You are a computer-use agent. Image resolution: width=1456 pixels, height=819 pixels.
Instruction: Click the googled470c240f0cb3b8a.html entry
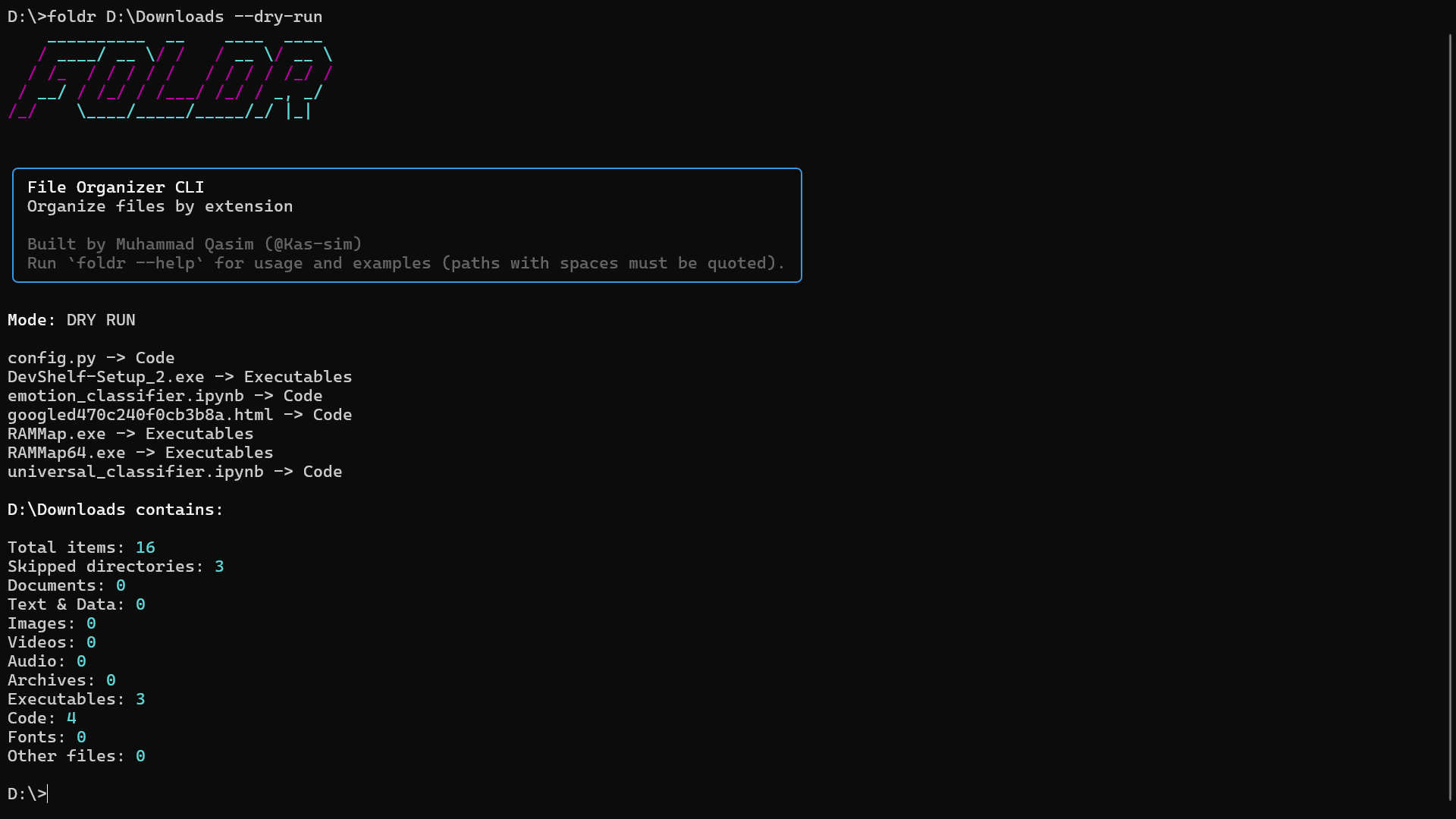(140, 414)
